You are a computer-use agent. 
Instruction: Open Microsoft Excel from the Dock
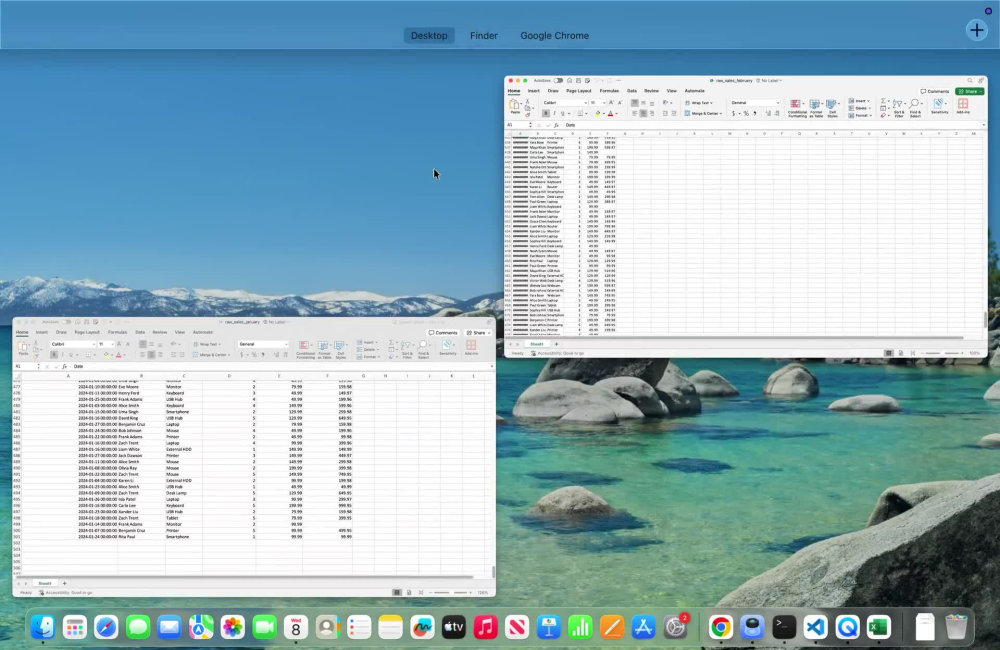[x=879, y=628]
